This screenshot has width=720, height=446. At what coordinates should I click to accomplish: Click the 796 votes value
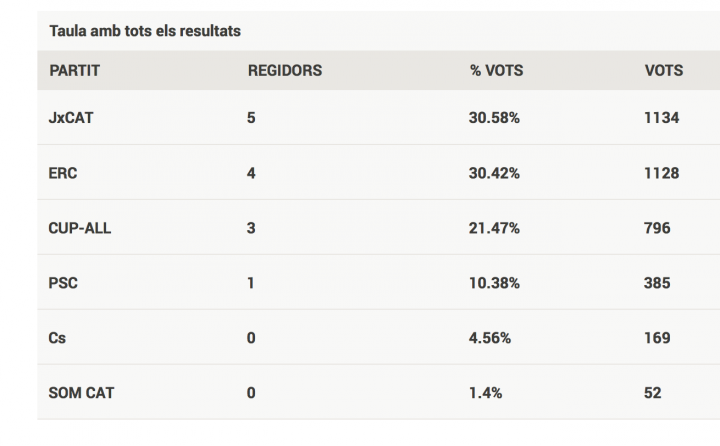tap(657, 228)
